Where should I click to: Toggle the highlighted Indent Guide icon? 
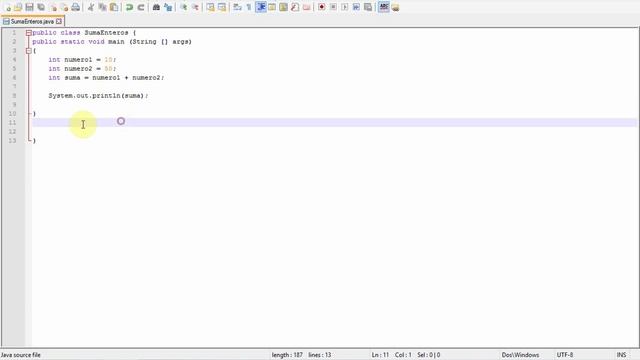(x=261, y=7)
